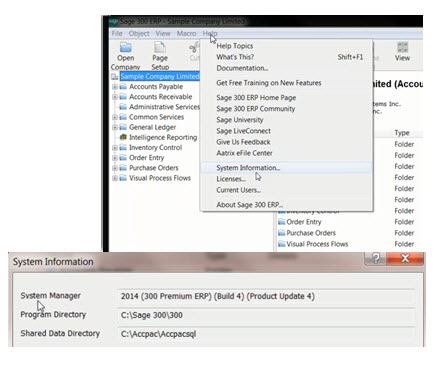The height and width of the screenshot is (365, 436).
Task: Click Visual Process Flows icon in right pane
Action: click(282, 244)
